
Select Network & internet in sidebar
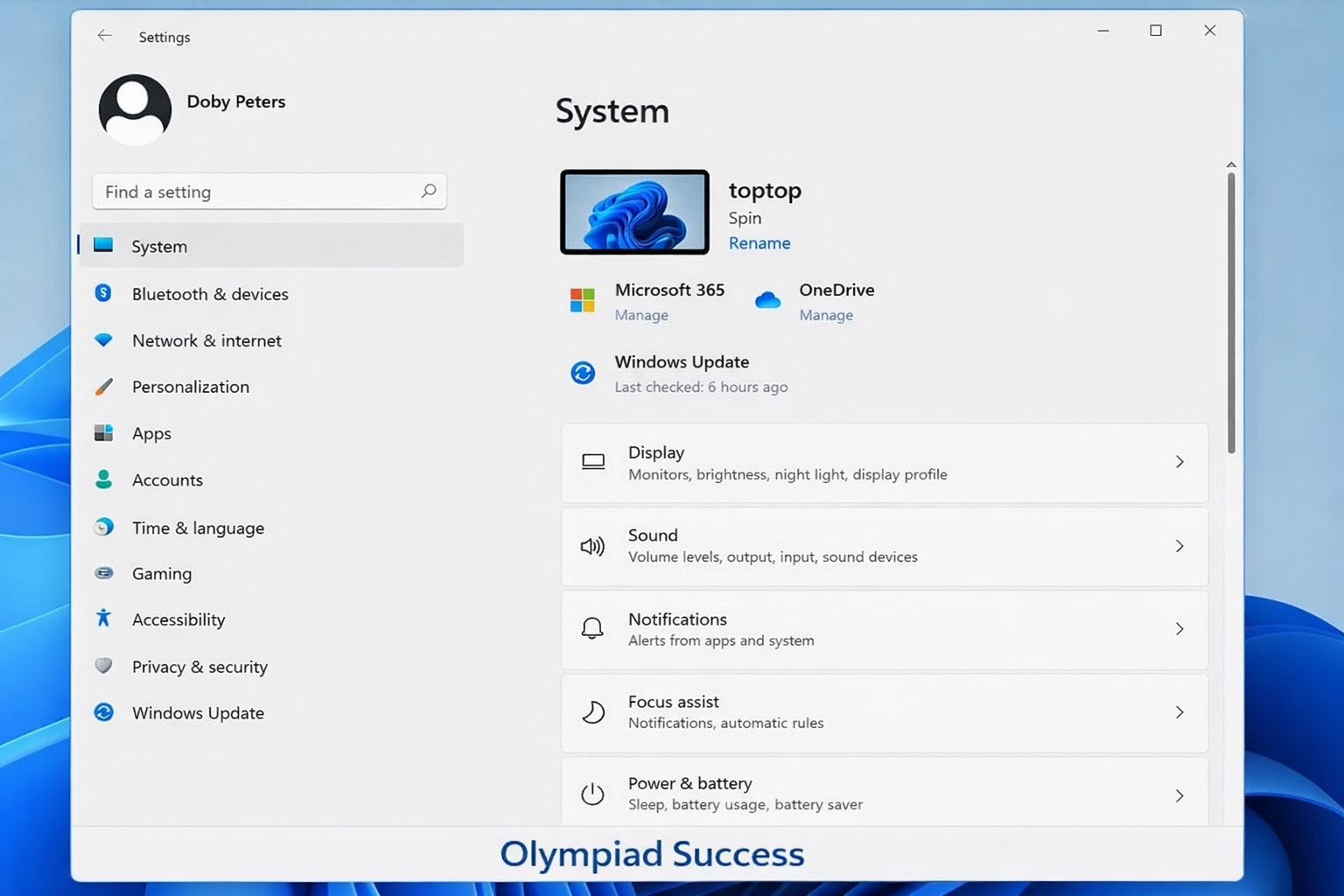click(206, 340)
